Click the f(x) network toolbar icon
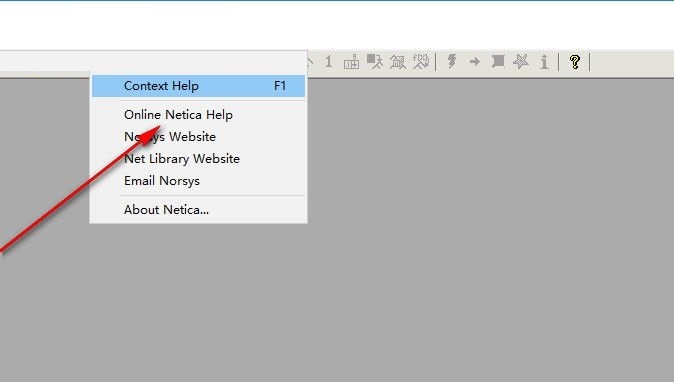 (421, 61)
